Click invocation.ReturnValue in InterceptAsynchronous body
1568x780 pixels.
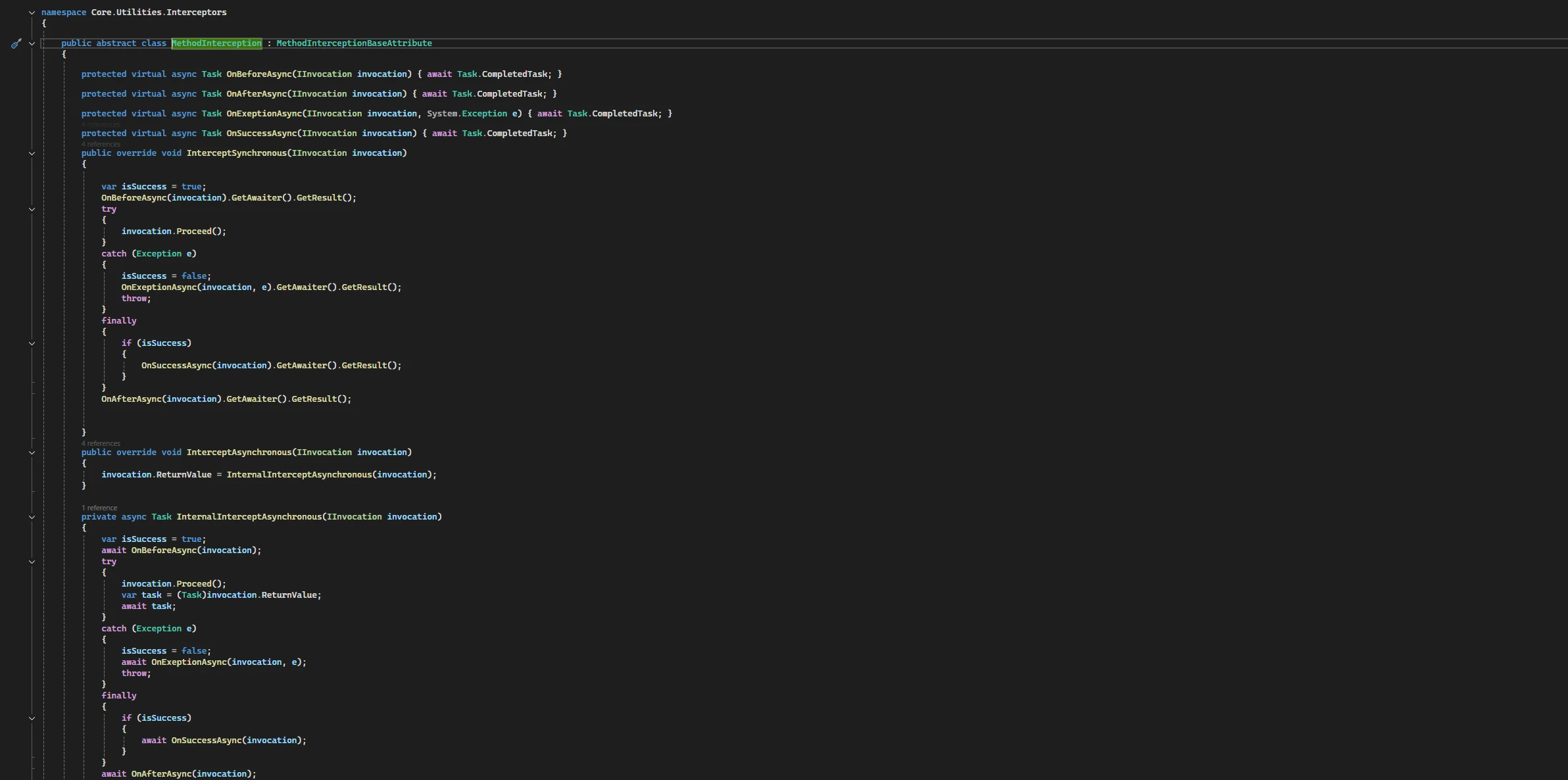coord(157,475)
